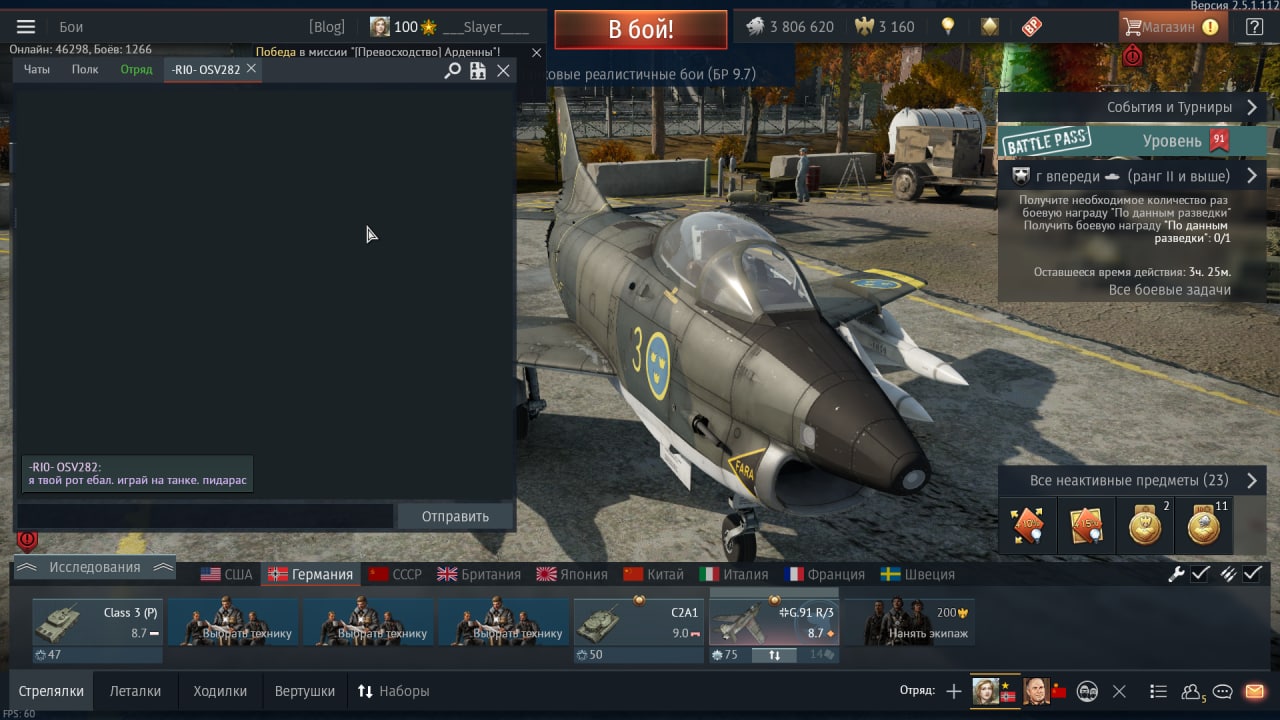Open the red BP battle pass tag

(1032, 27)
